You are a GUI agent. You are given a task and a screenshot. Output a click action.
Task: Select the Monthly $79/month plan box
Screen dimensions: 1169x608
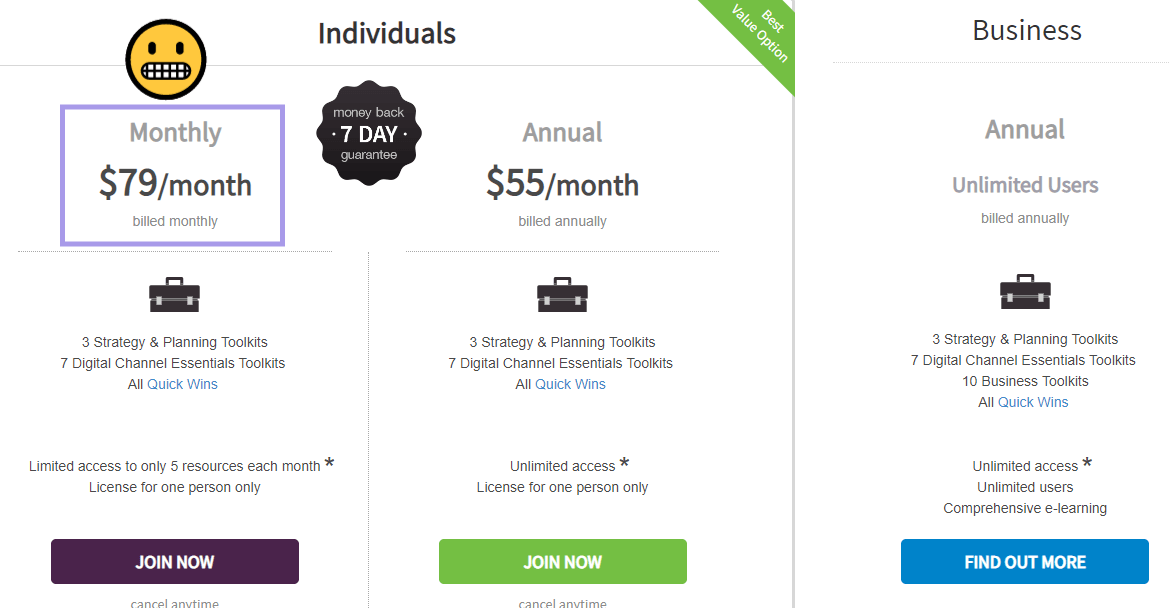click(172, 175)
